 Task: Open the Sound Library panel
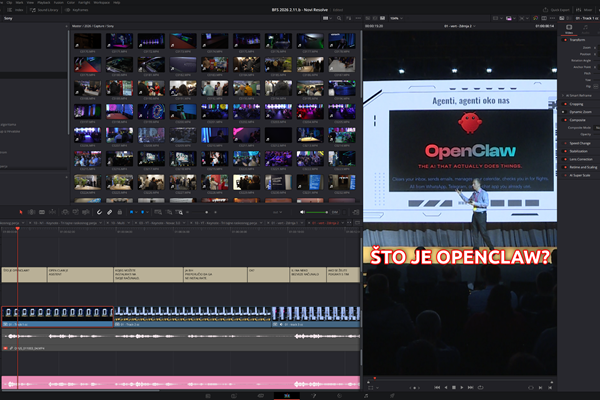(x=44, y=10)
